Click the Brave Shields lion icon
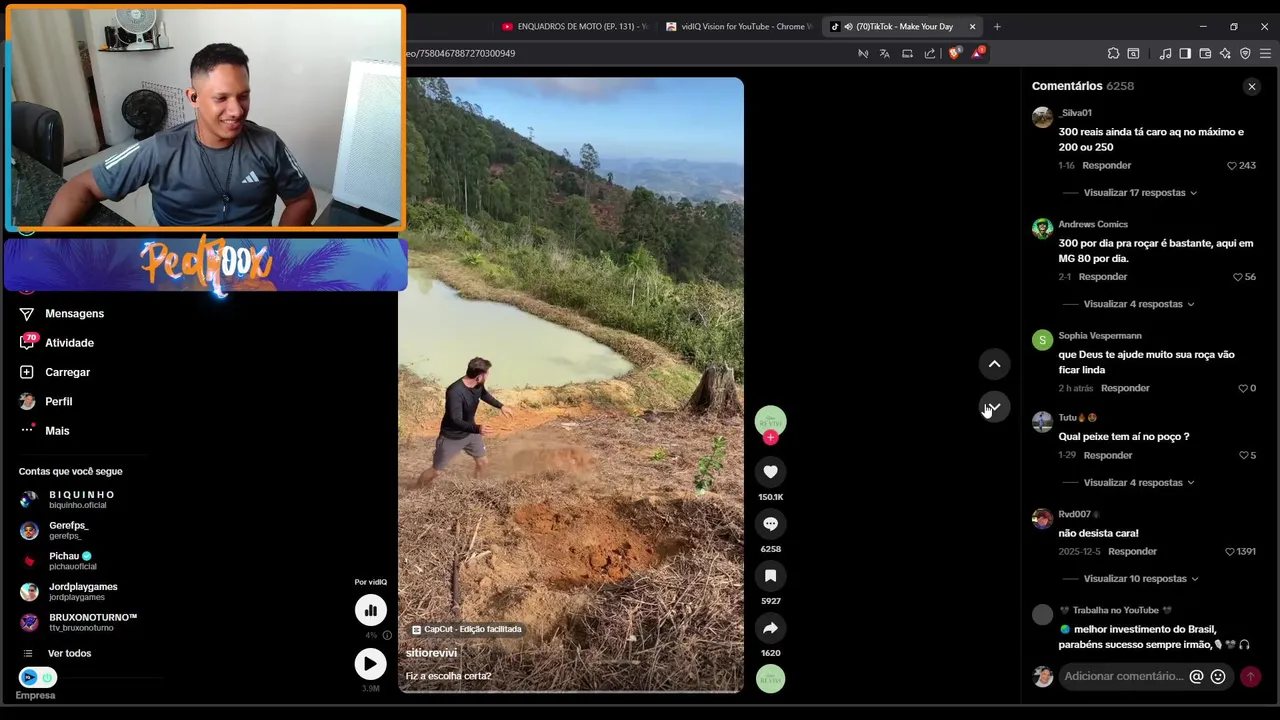Image resolution: width=1280 pixels, height=720 pixels. [953, 54]
